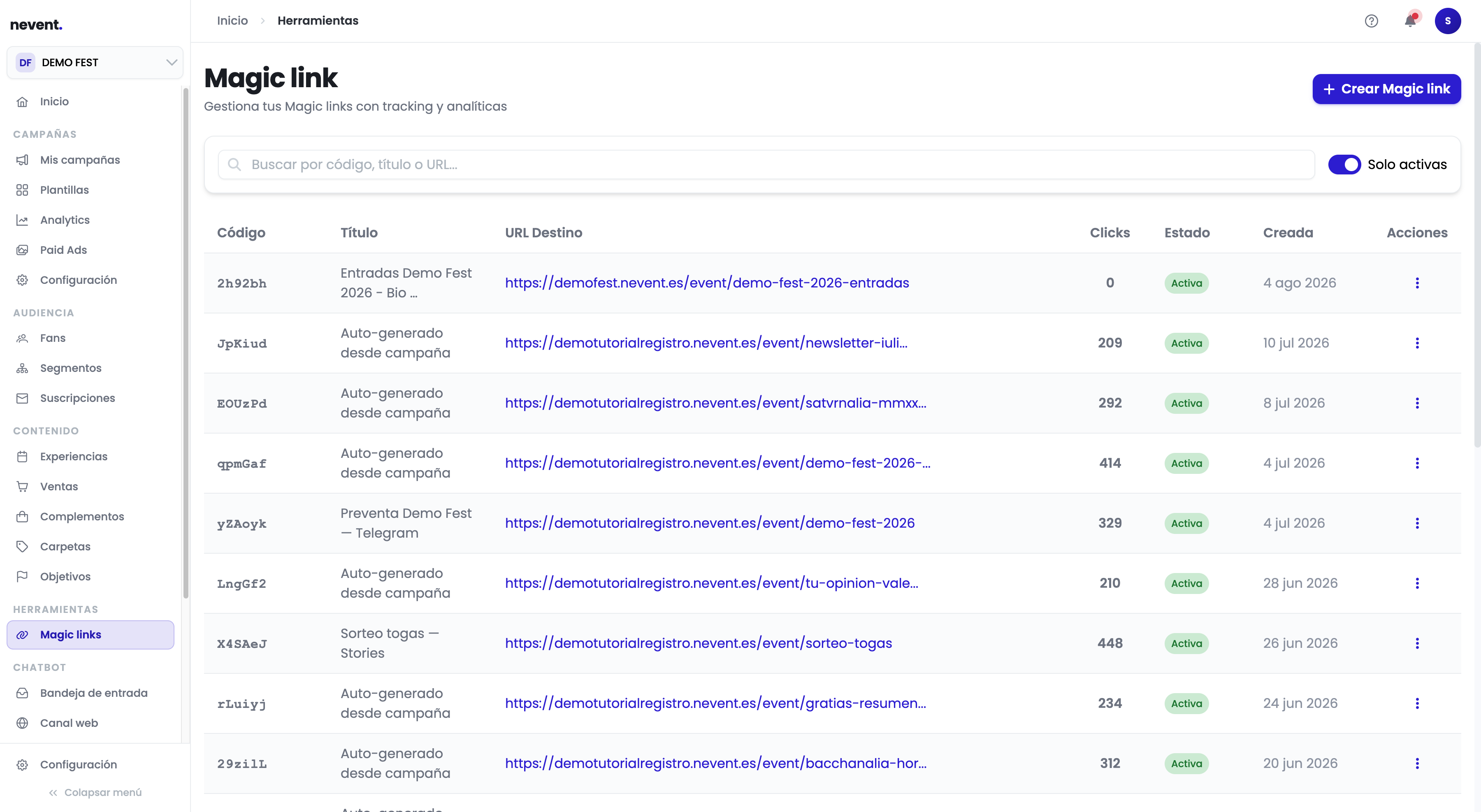Click the search magnifier icon
The image size is (1481, 812).
coord(234,165)
